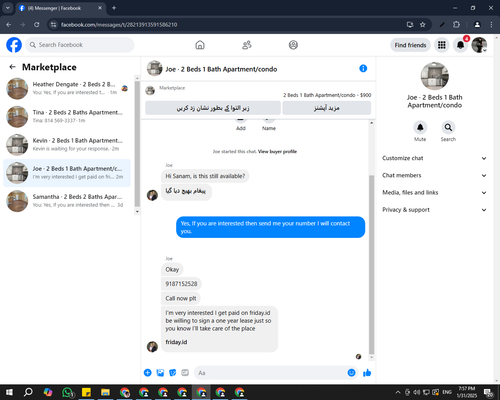500x400 pixels.
Task: Expand the Privacy & support section
Action: 434,210
